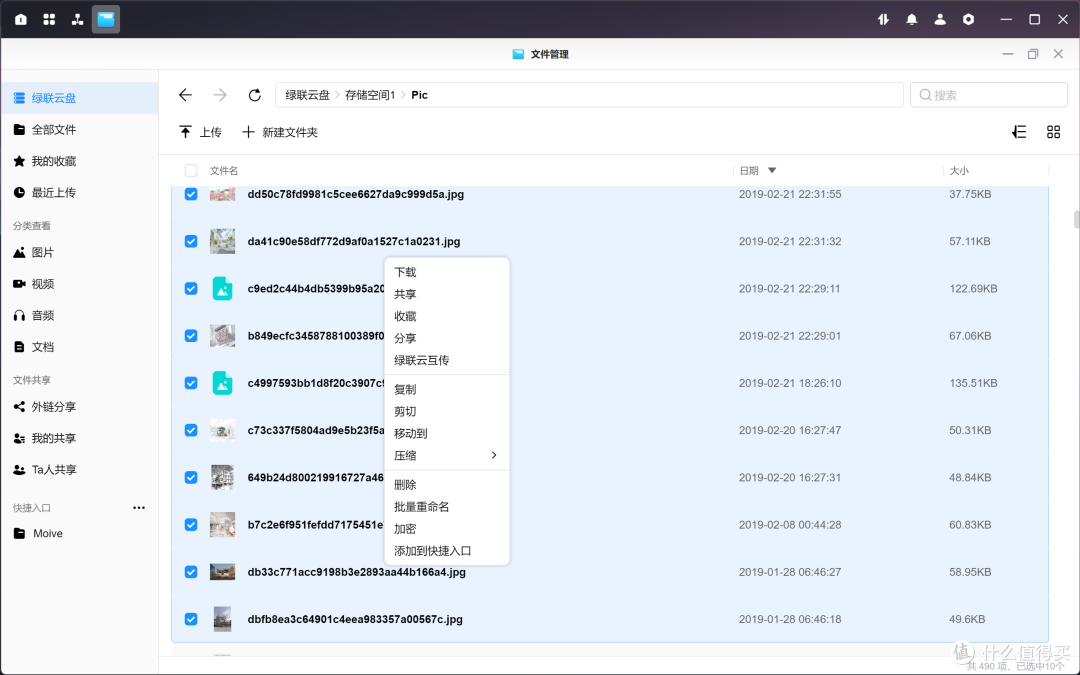Screen dimensions: 1080x675
Task: Click the network topology icon in top bar
Action: point(77,19)
